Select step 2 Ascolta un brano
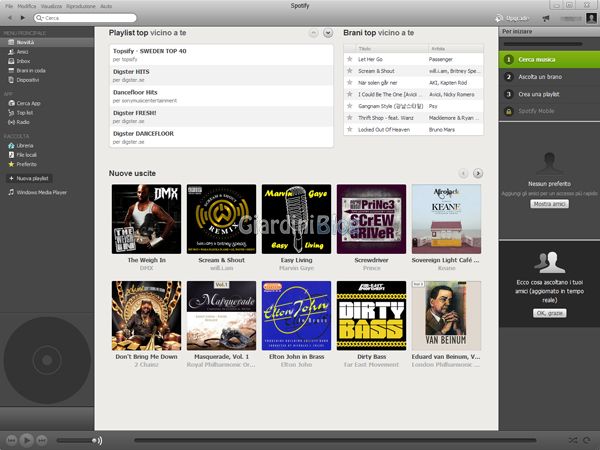The width and height of the screenshot is (600, 450). tap(549, 77)
